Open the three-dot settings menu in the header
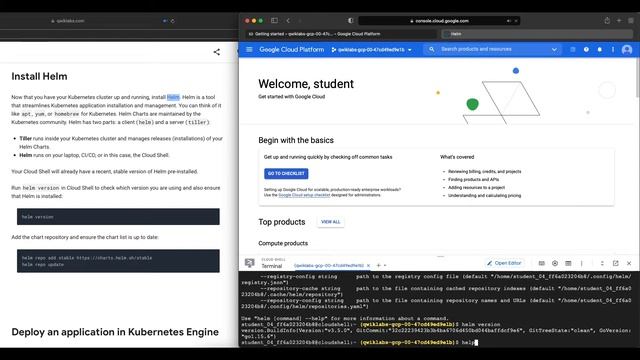 tap(613, 49)
